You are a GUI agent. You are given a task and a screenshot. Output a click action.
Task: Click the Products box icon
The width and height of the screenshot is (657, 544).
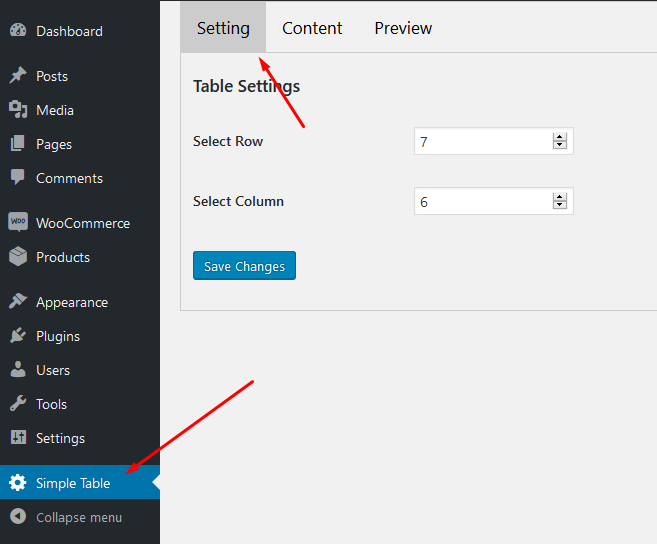18,256
